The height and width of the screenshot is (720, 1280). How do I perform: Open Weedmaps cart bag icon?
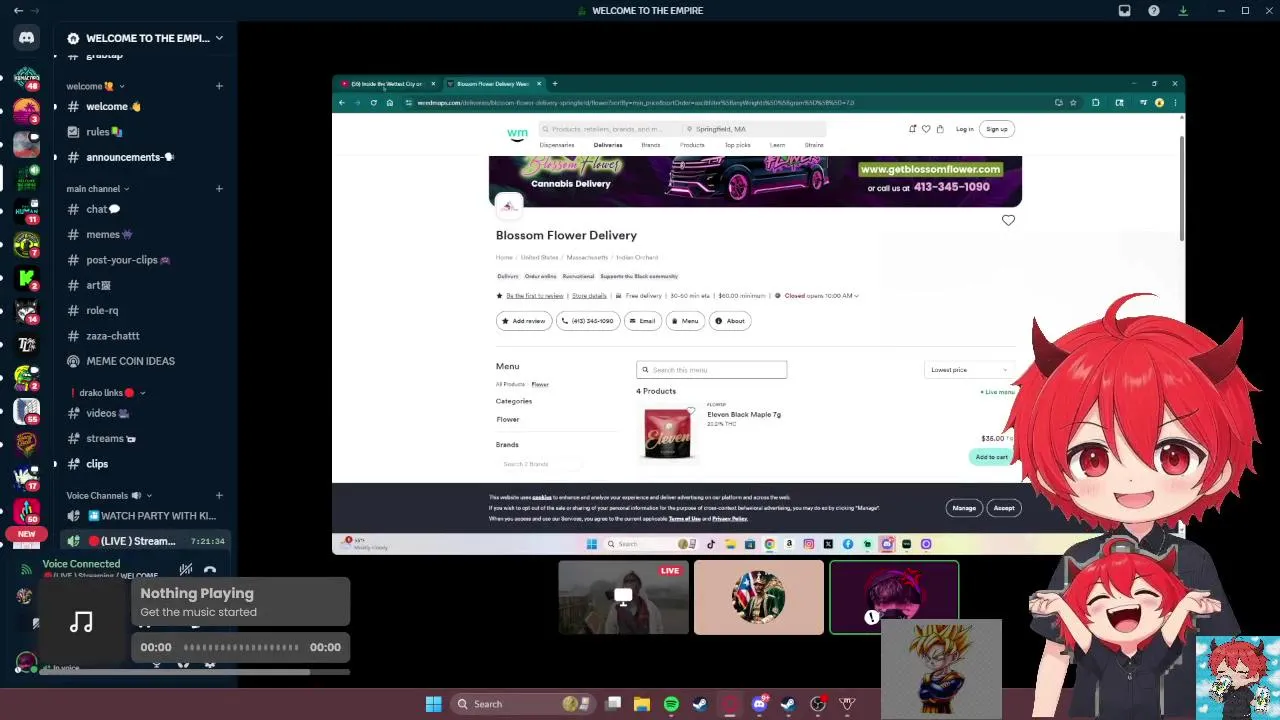[939, 129]
